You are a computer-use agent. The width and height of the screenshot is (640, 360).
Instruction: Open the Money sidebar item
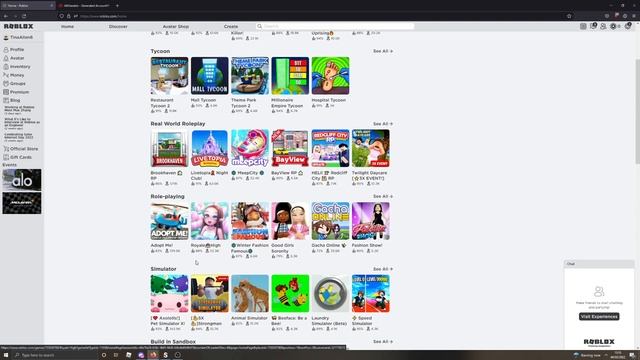[x=13, y=75]
